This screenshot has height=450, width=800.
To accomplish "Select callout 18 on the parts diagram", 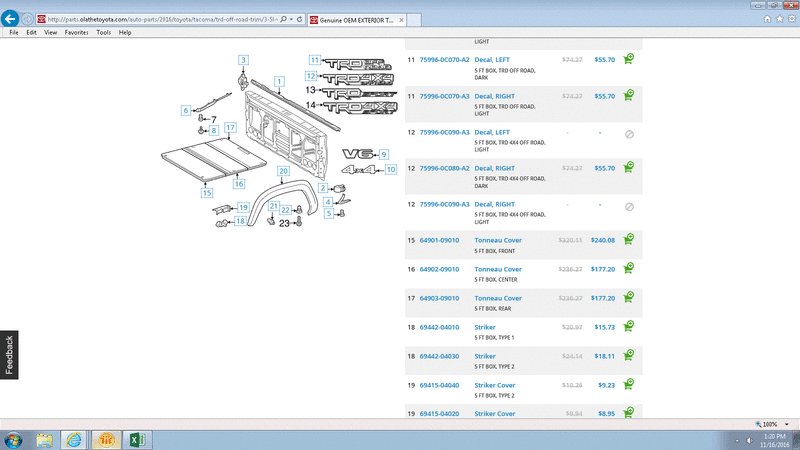I will click(x=240, y=221).
